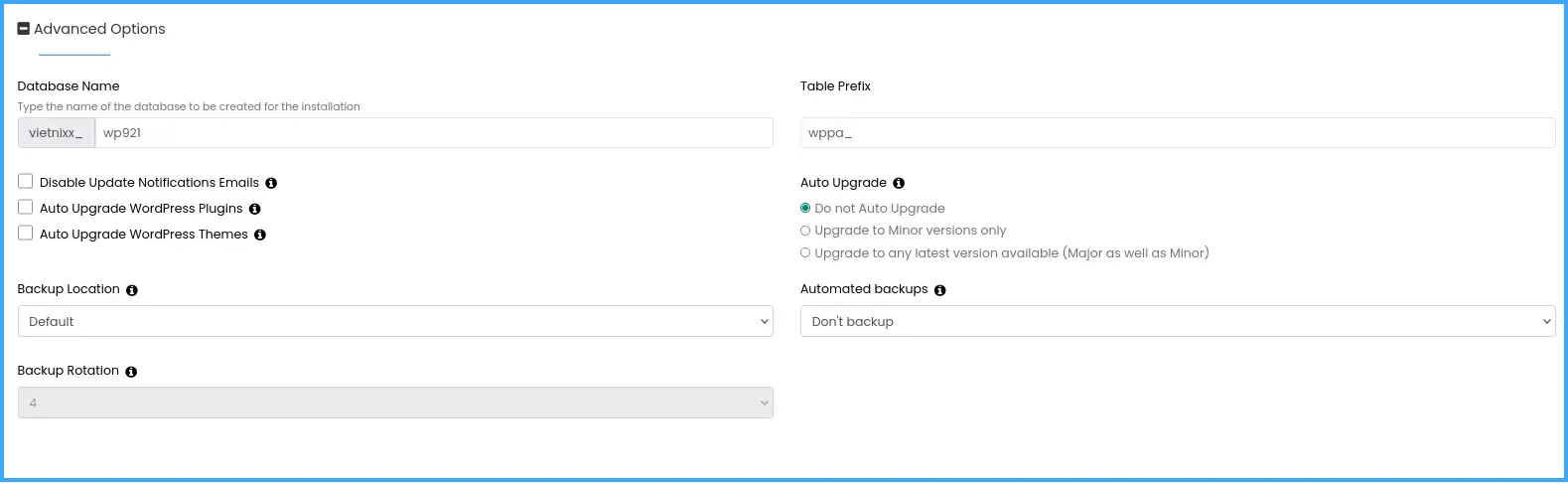The width and height of the screenshot is (1568, 484).
Task: Click the Backup Location label text
Action: coord(69,289)
